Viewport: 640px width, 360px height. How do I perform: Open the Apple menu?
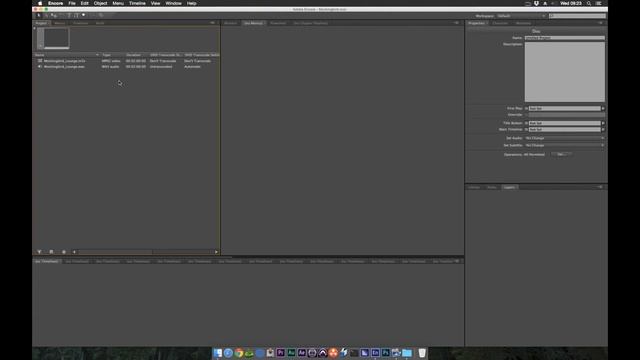tap(40, 3)
